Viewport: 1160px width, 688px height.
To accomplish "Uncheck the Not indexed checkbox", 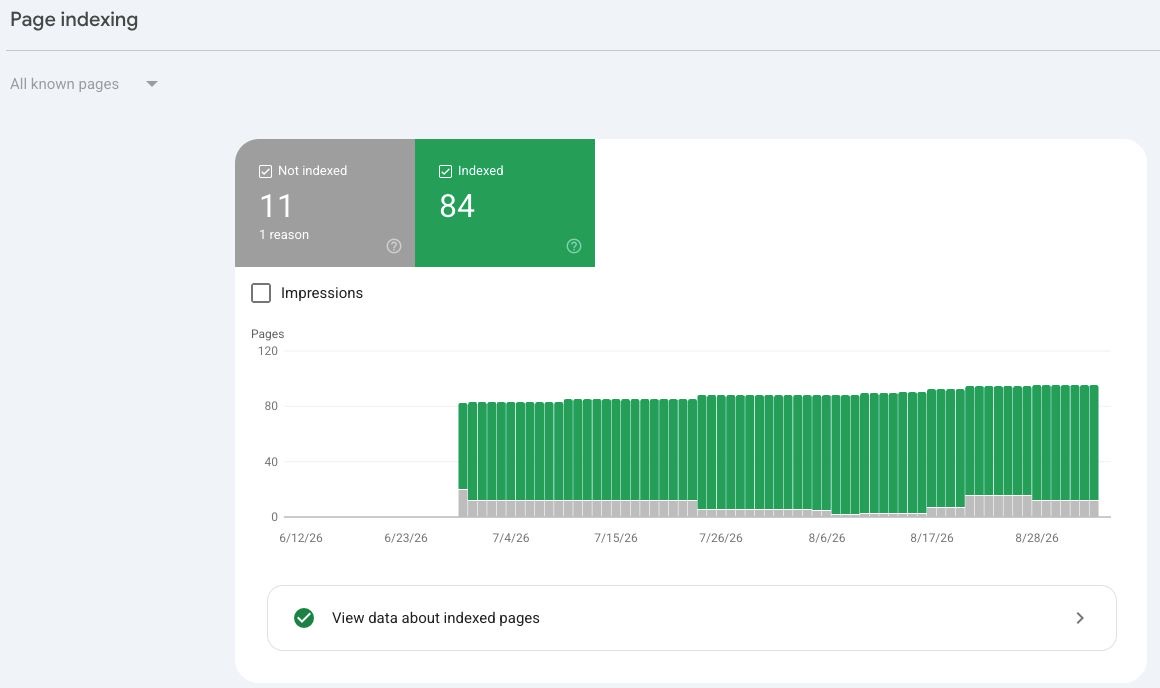I will coord(266,172).
